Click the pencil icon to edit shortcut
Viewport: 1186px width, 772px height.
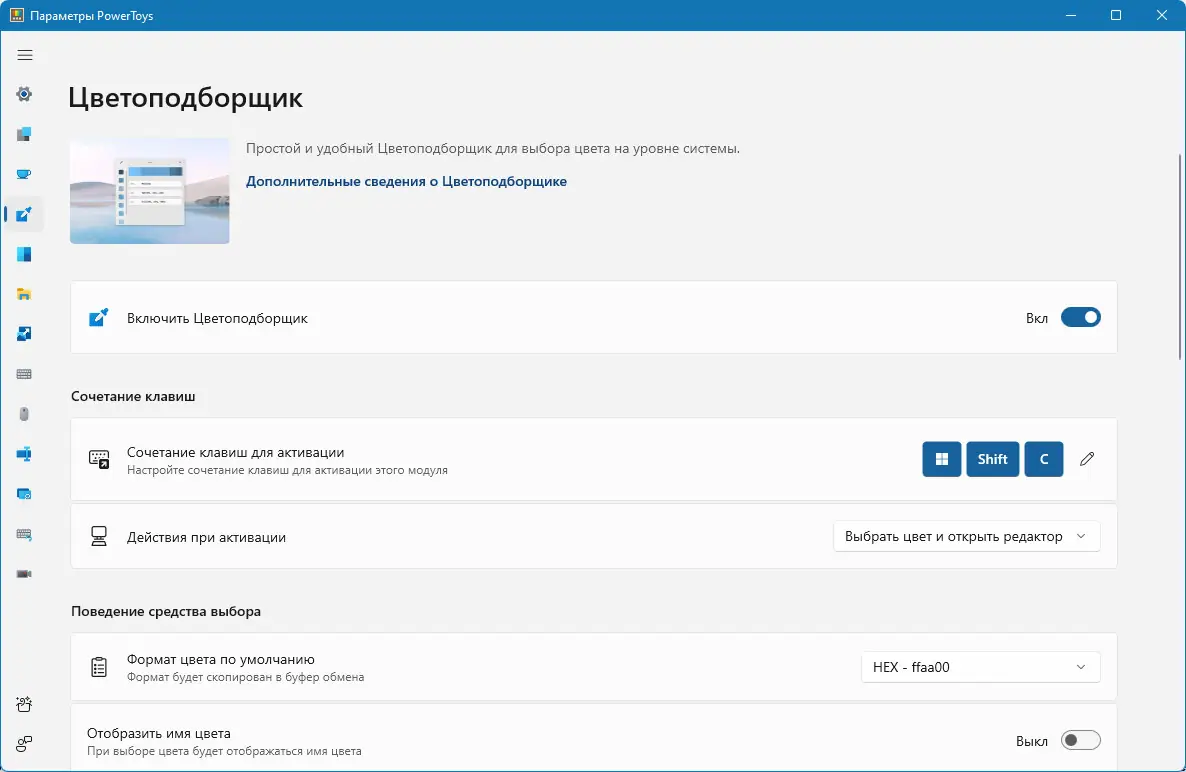[x=1087, y=459]
